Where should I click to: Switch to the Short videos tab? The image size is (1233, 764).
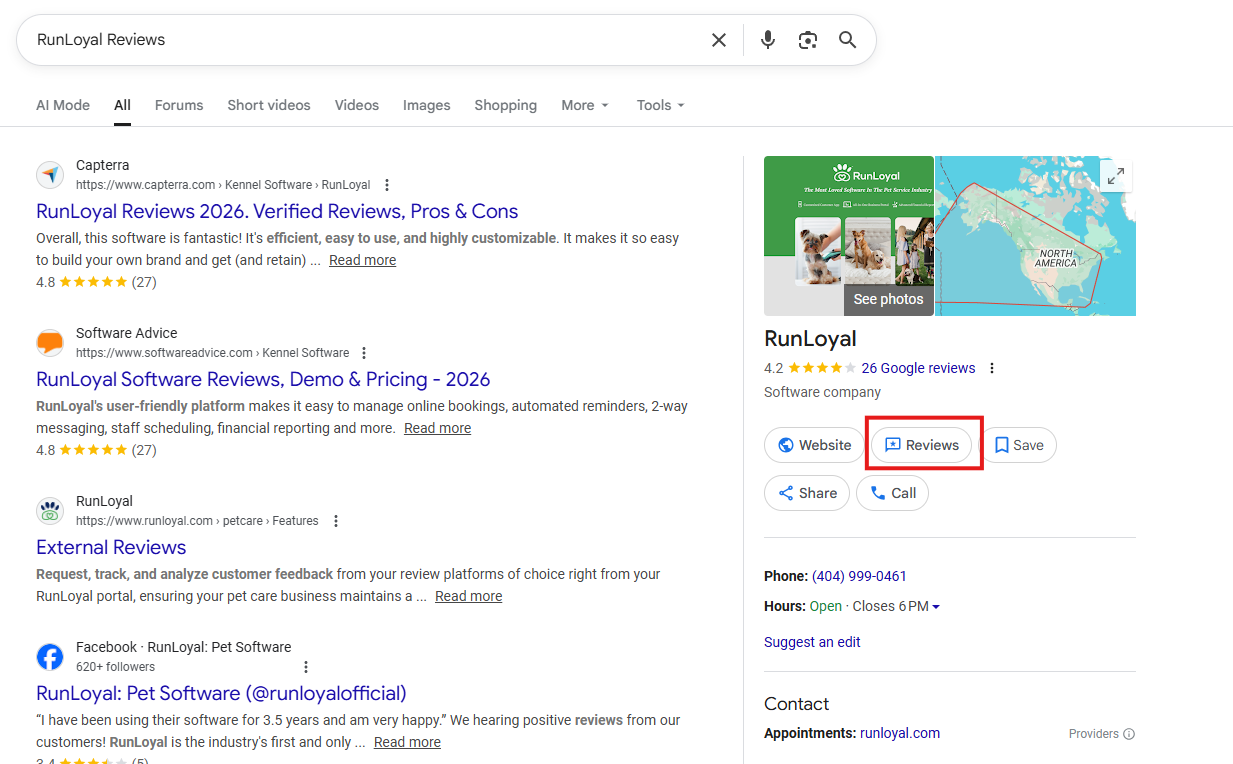(x=269, y=105)
